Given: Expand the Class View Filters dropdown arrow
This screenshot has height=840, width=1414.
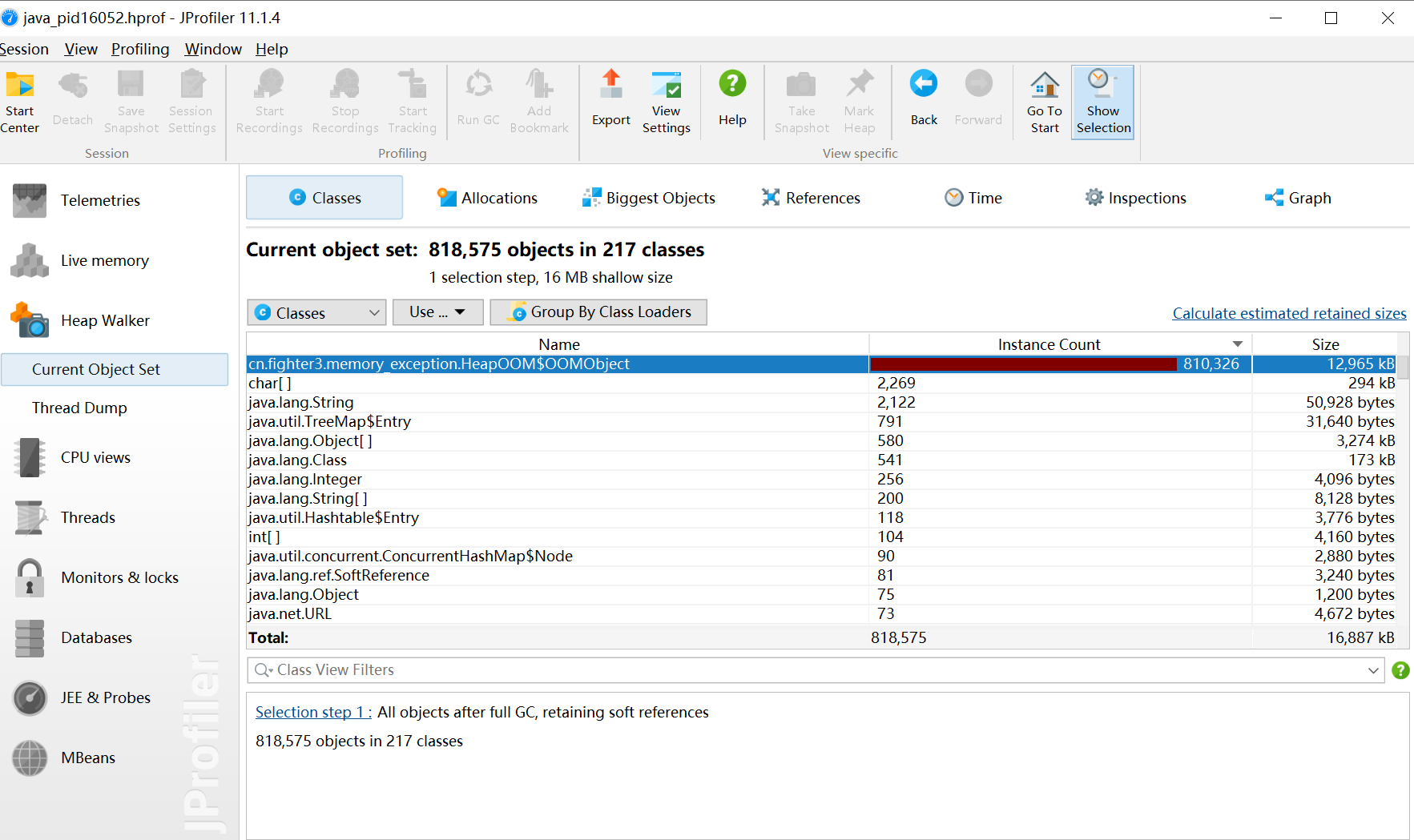Looking at the screenshot, I should [1373, 669].
